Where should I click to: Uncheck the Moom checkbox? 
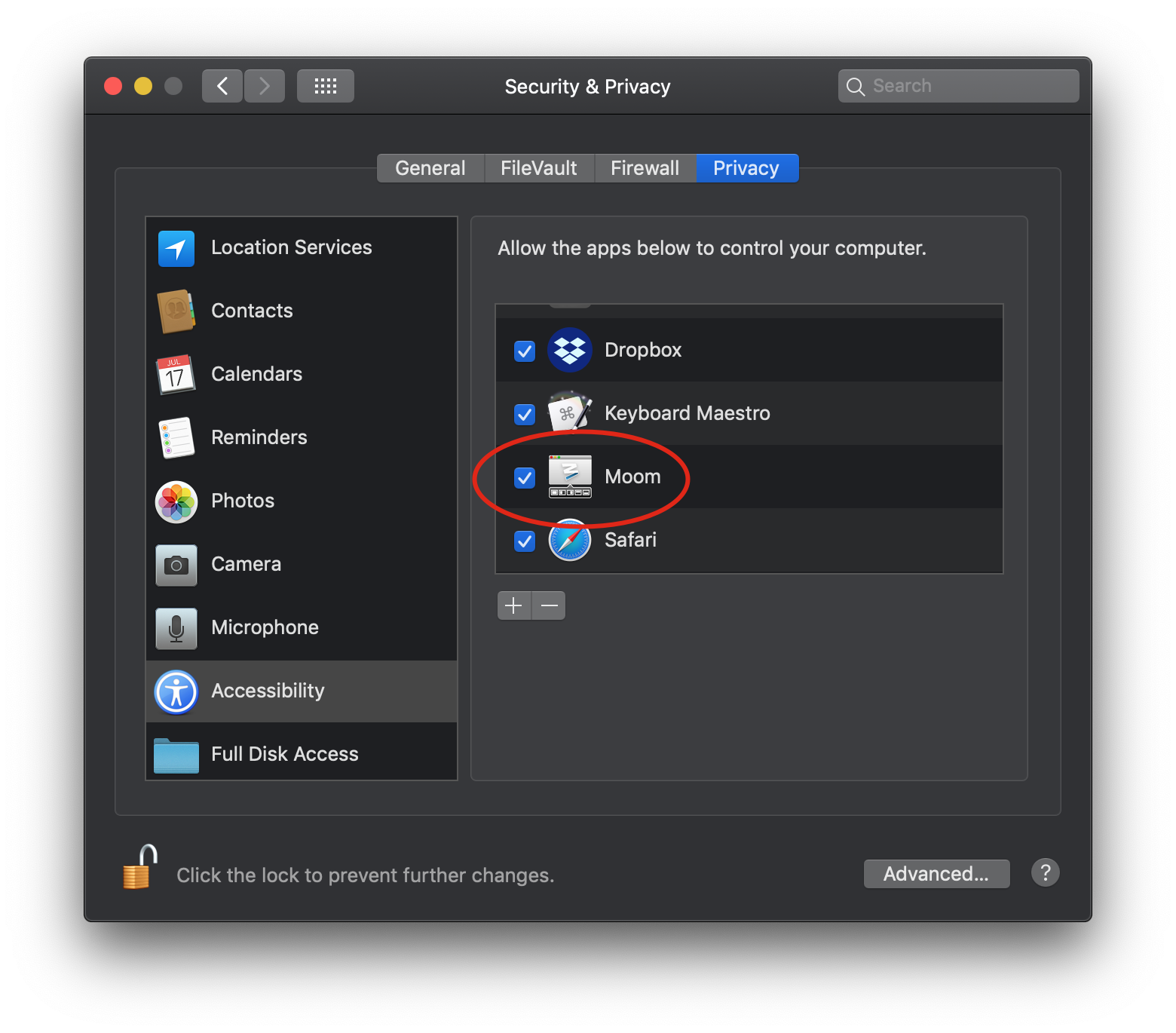(525, 478)
